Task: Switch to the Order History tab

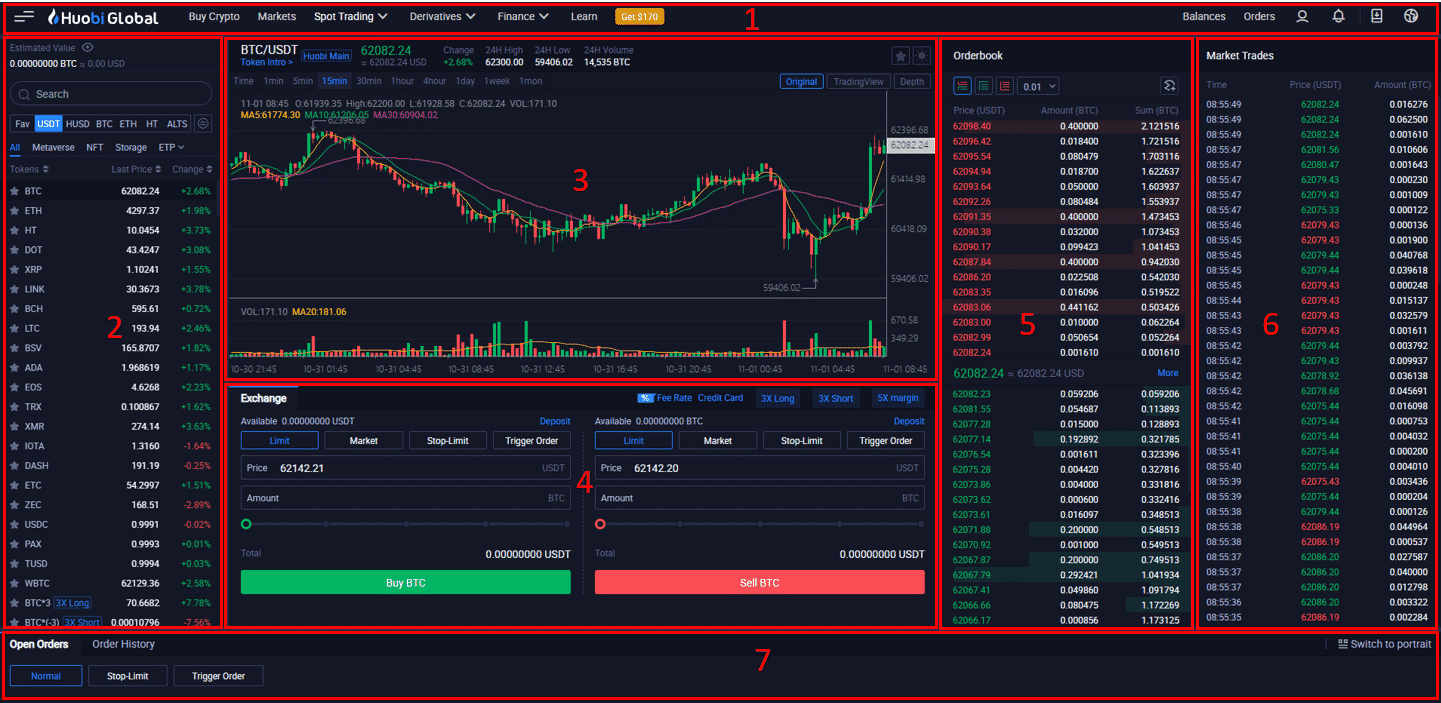Action: coord(123,644)
